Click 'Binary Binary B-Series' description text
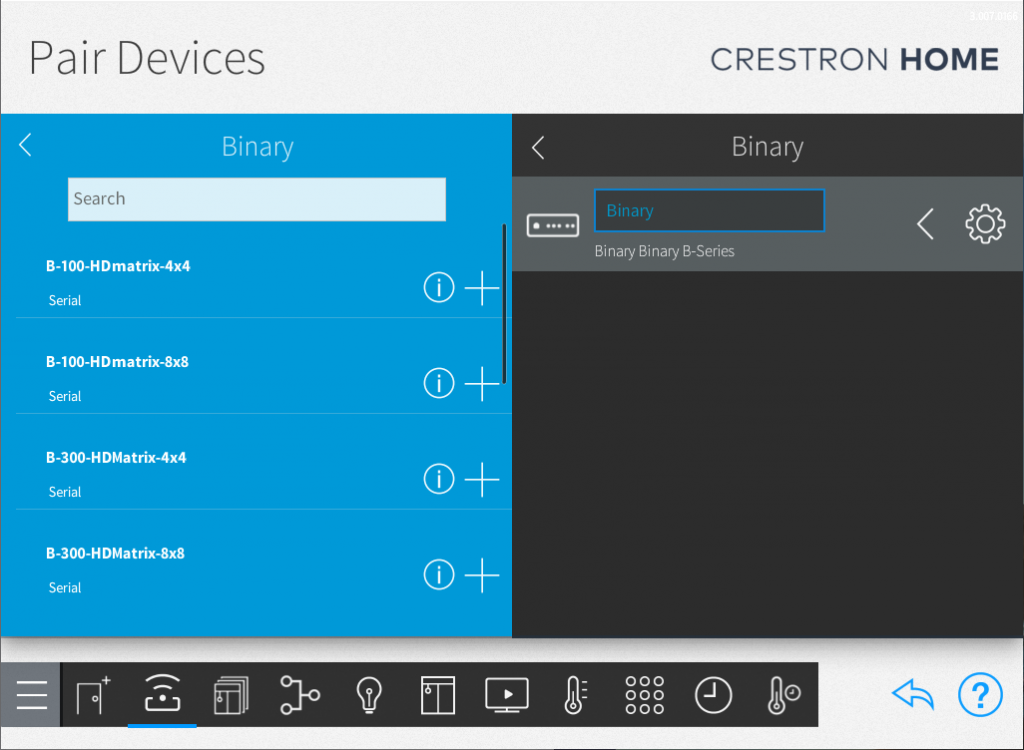This screenshot has width=1024, height=750. click(664, 252)
